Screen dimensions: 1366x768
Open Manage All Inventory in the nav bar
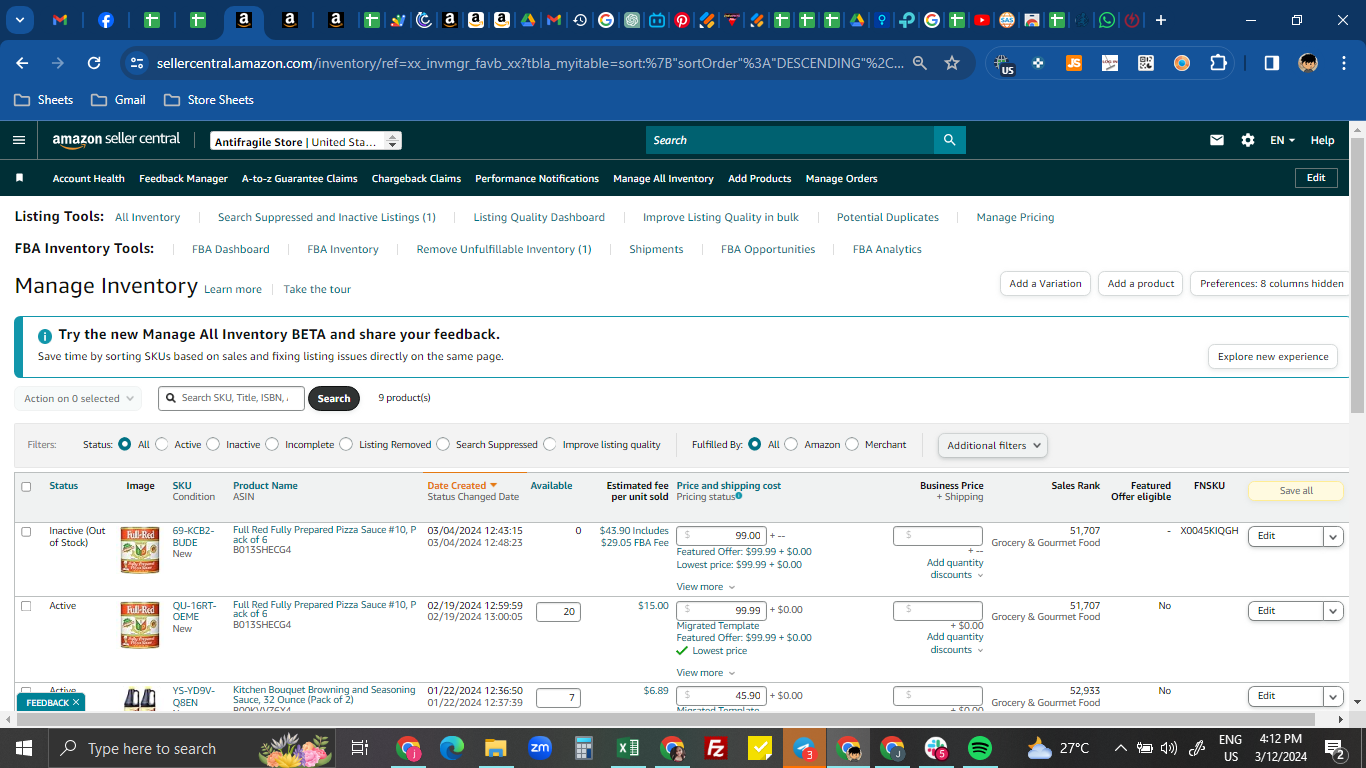coord(663,178)
